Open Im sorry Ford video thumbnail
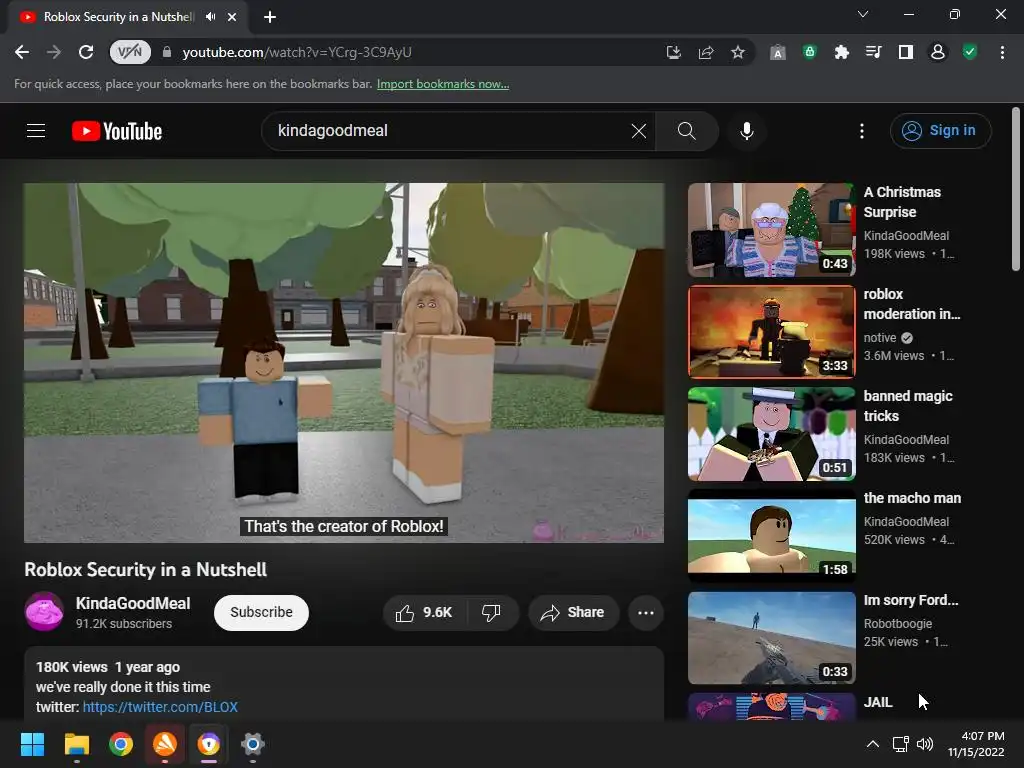Viewport: 1024px width, 768px height. tap(771, 637)
